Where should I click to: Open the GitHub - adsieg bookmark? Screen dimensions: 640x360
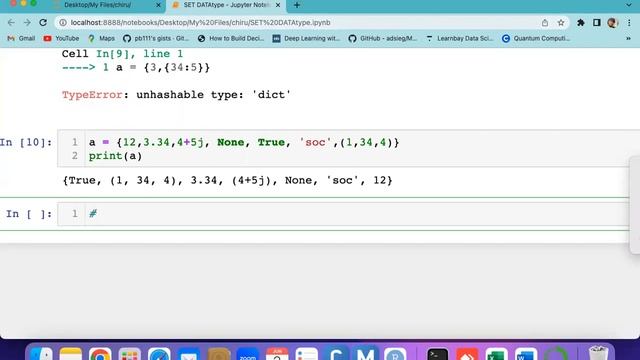click(383, 38)
